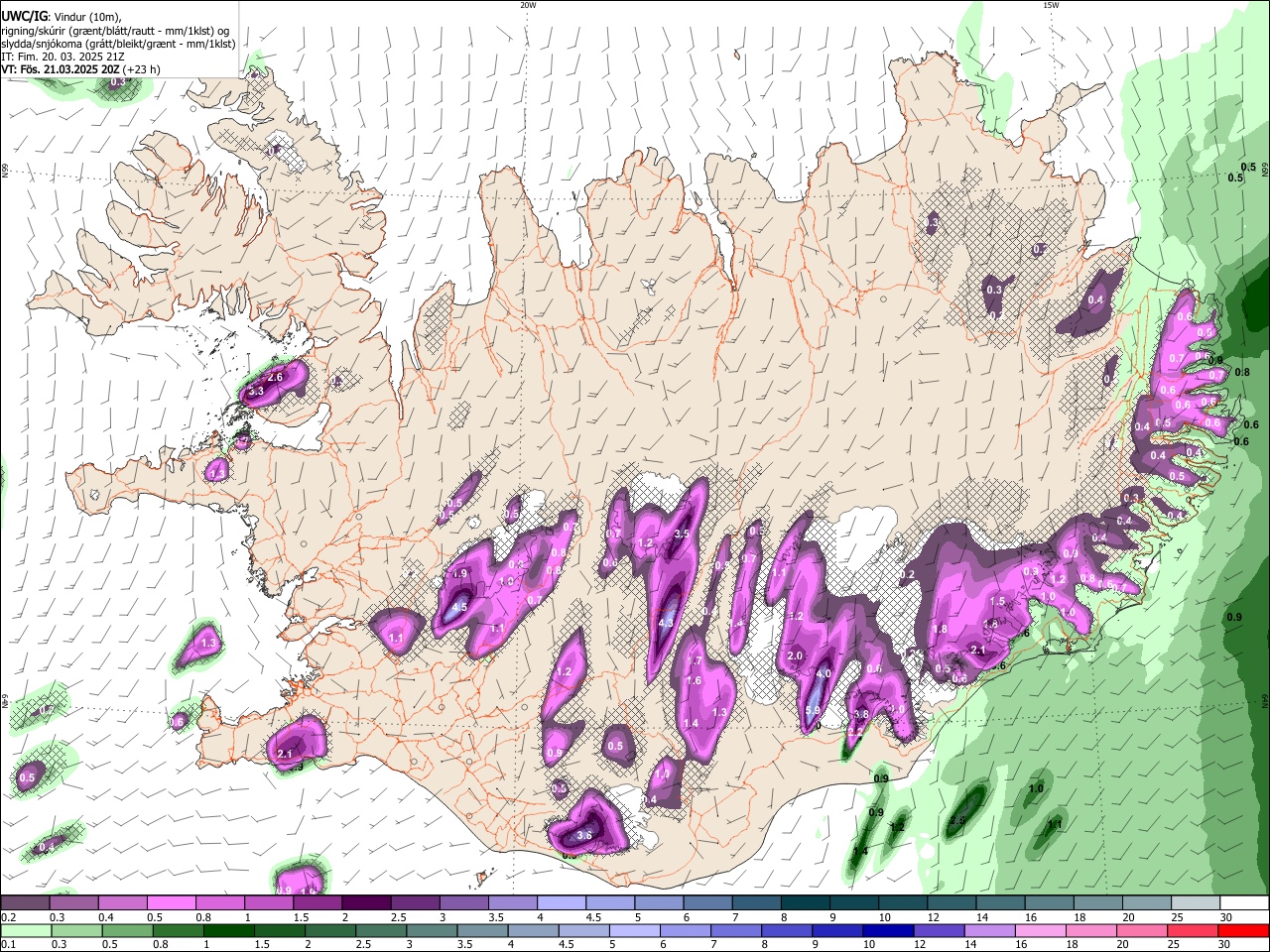Click the dark teal snow swatch between 8 and 9
Image resolution: width=1270 pixels, height=952 pixels.
806,903
